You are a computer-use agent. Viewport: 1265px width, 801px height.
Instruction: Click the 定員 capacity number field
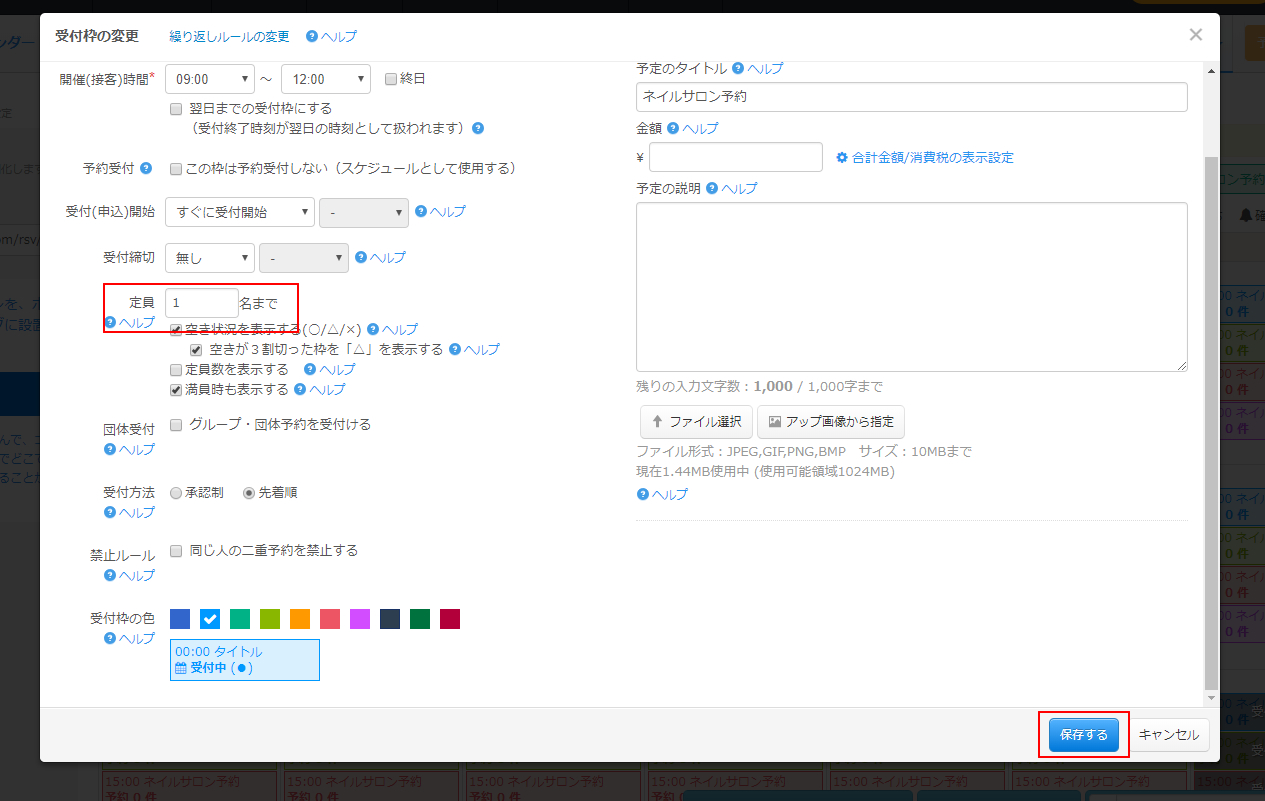tap(201, 303)
